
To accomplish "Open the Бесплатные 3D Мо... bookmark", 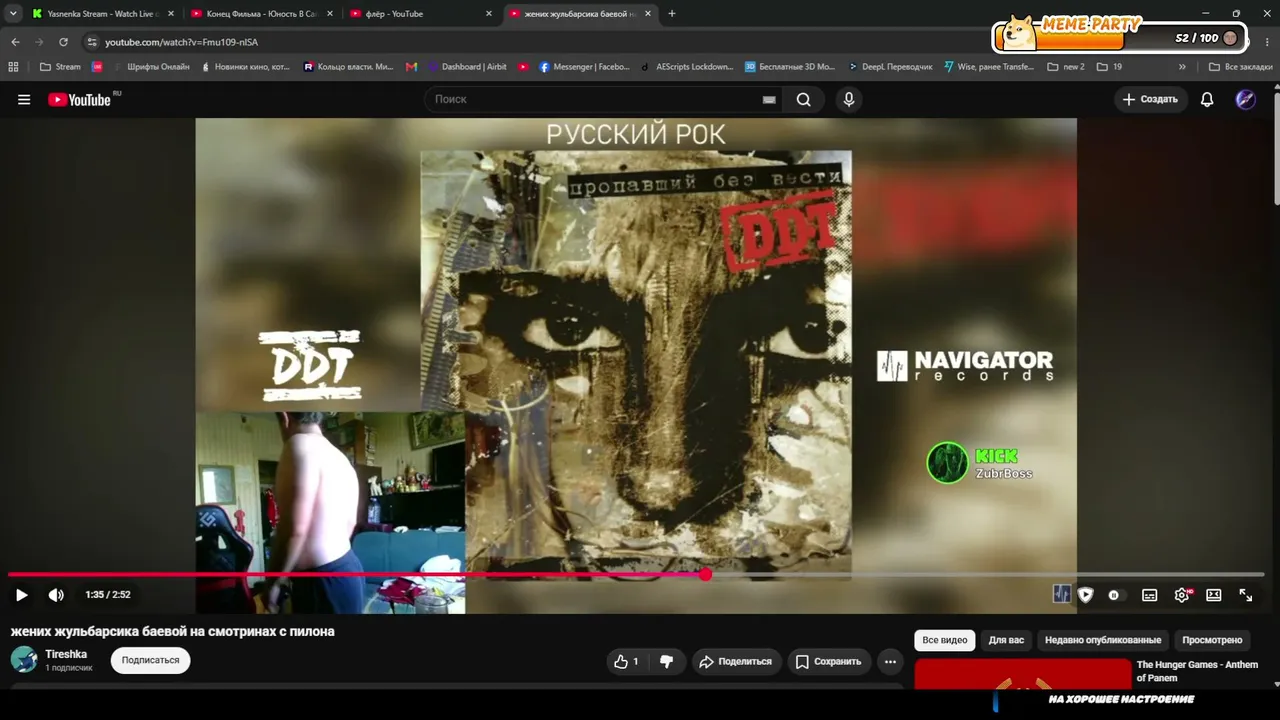I will (x=790, y=67).
